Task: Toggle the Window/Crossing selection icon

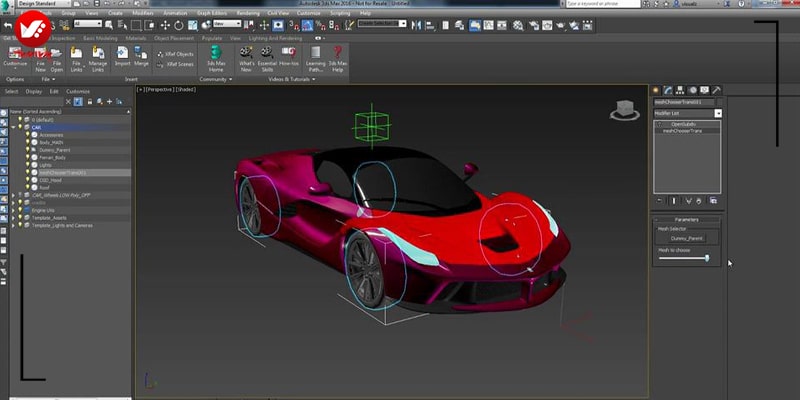Action: [149, 25]
